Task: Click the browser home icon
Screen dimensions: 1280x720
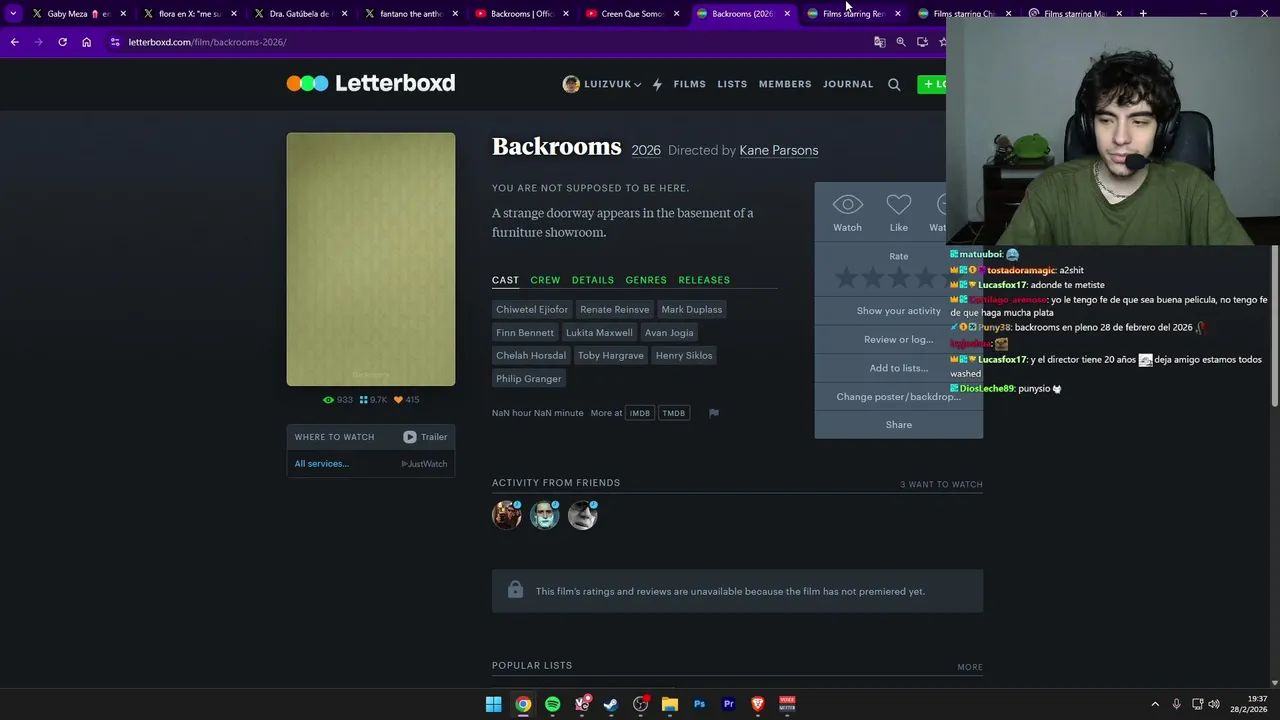Action: pyautogui.click(x=86, y=42)
